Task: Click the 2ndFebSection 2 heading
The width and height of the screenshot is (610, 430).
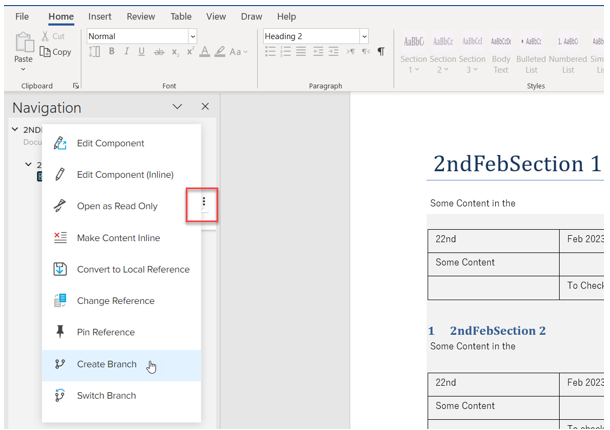Action: tap(498, 331)
